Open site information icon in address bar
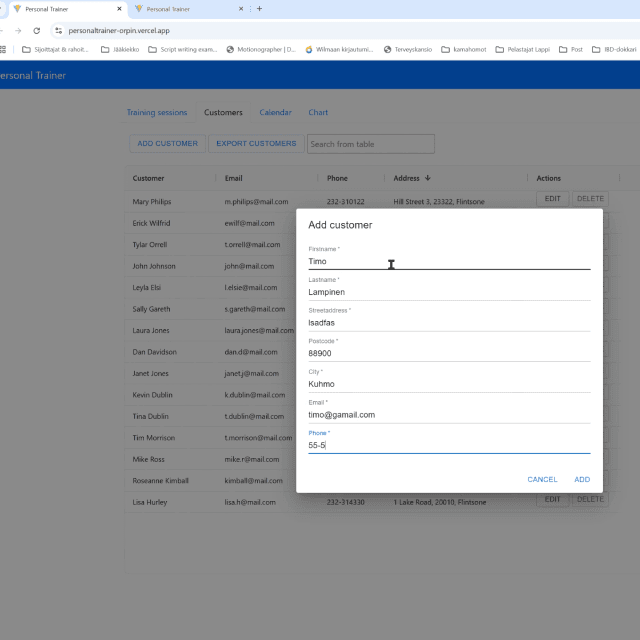This screenshot has height=640, width=640. (x=58, y=31)
